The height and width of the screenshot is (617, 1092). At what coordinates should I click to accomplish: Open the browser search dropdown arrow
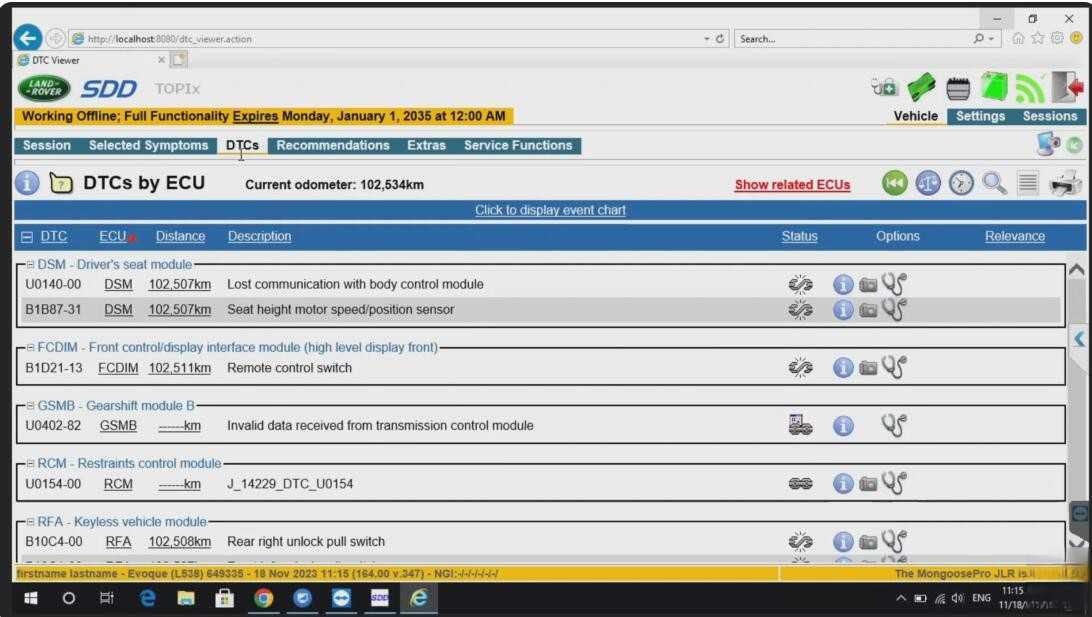click(991, 39)
